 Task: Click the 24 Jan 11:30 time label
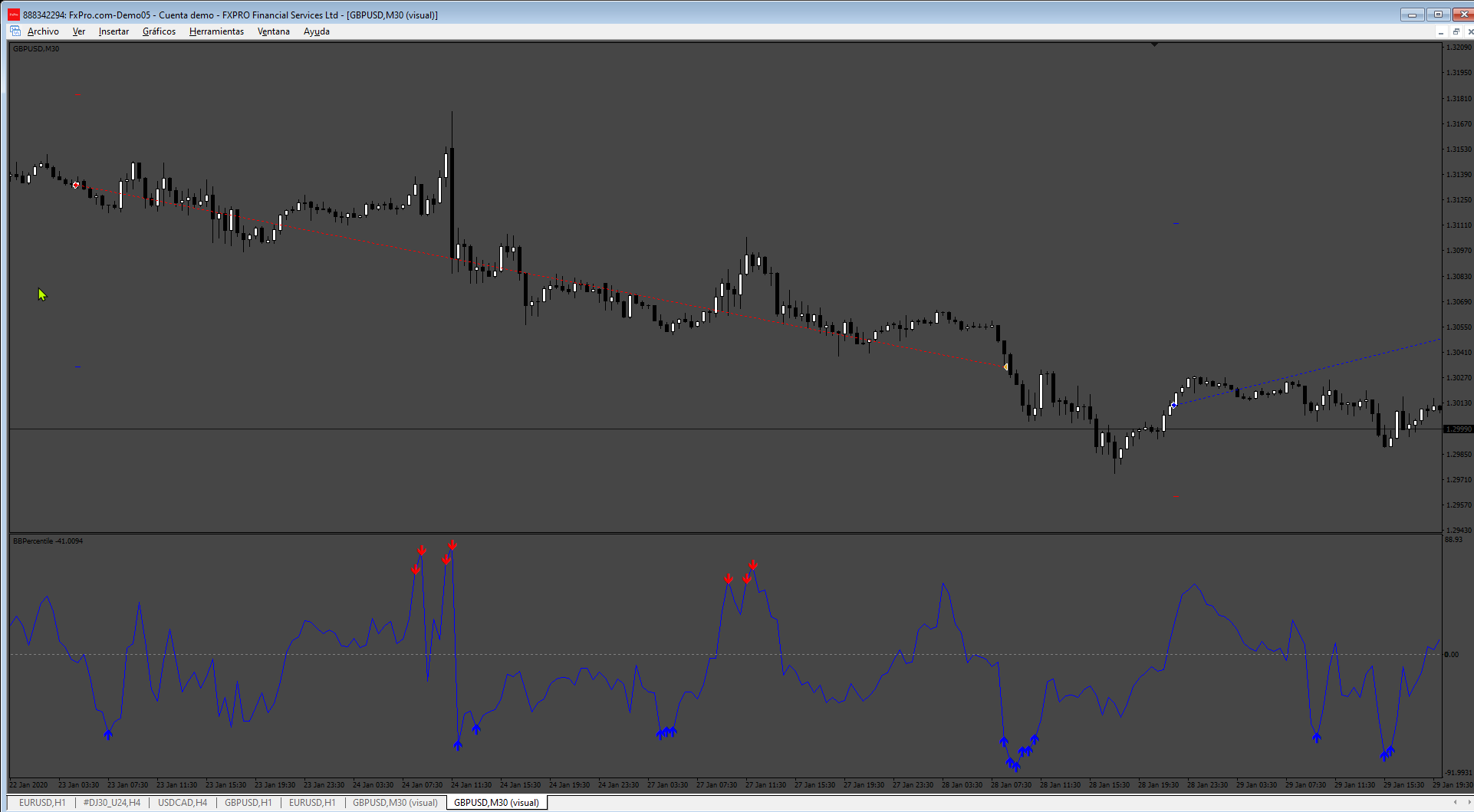pos(472,785)
